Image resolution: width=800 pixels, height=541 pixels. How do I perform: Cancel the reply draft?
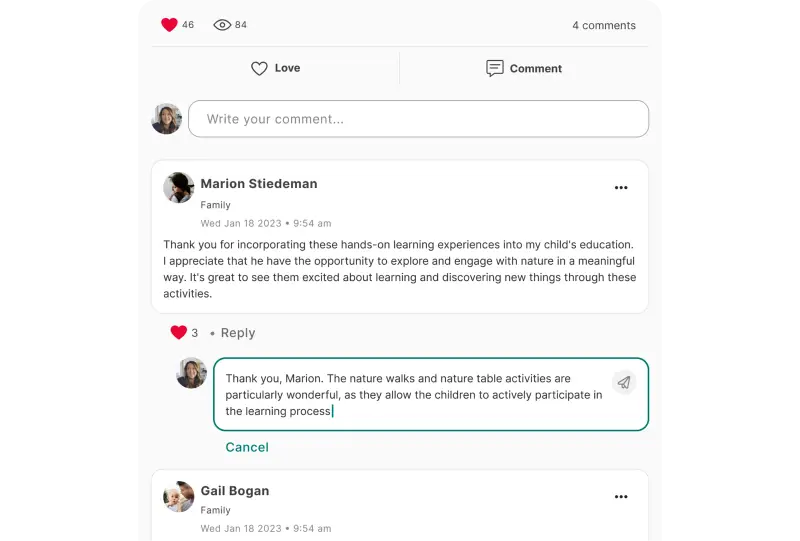[x=247, y=447]
